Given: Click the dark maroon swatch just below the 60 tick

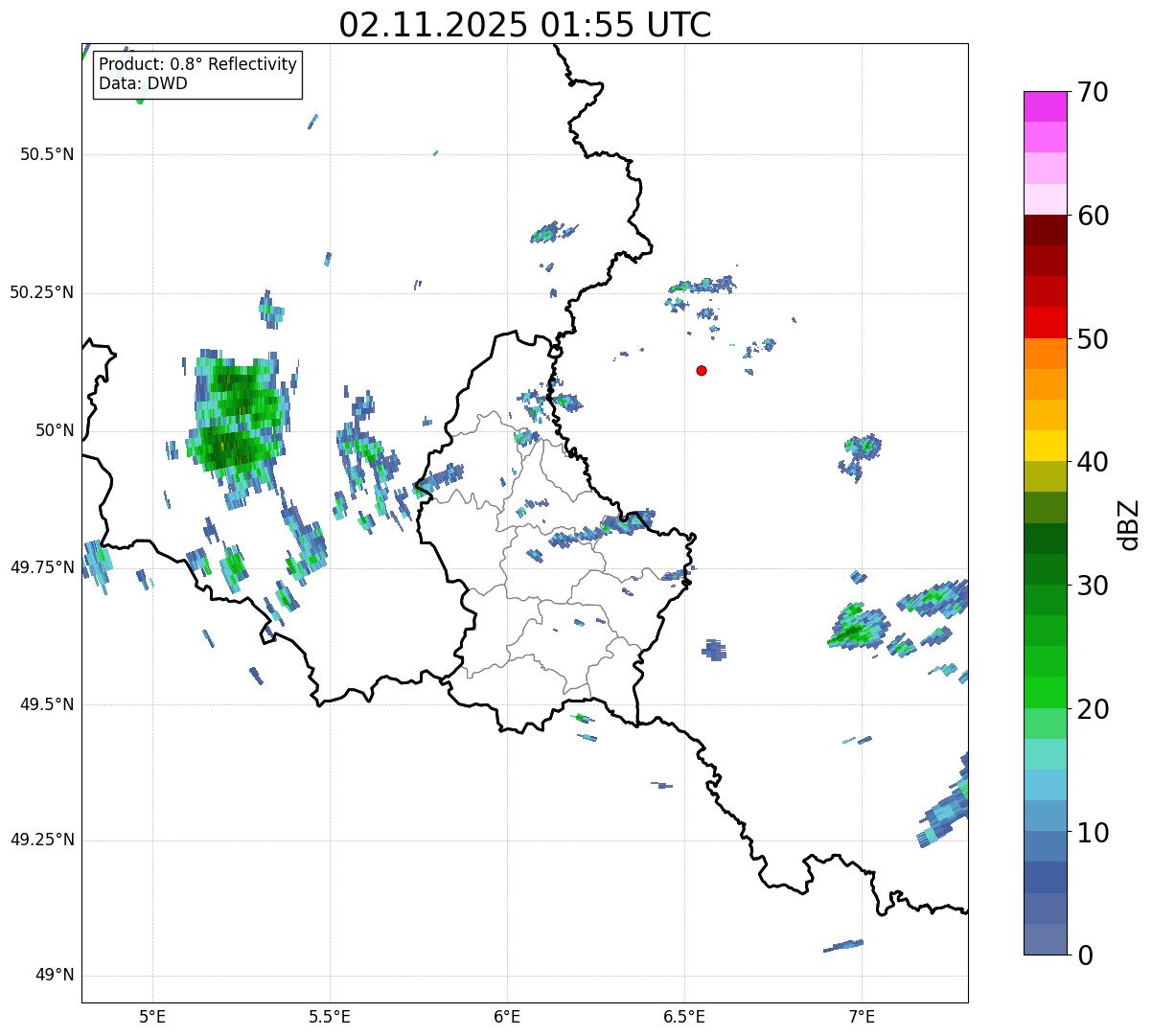Looking at the screenshot, I should click(1045, 230).
